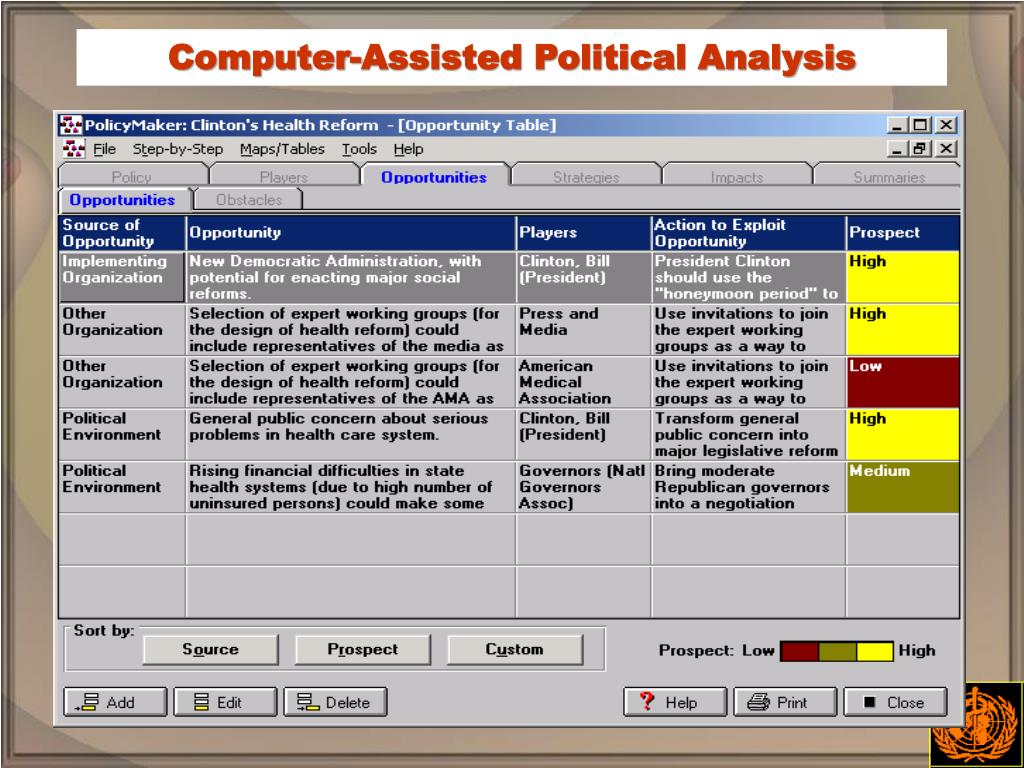Open the File menu
Image resolution: width=1024 pixels, height=768 pixels.
click(x=104, y=149)
